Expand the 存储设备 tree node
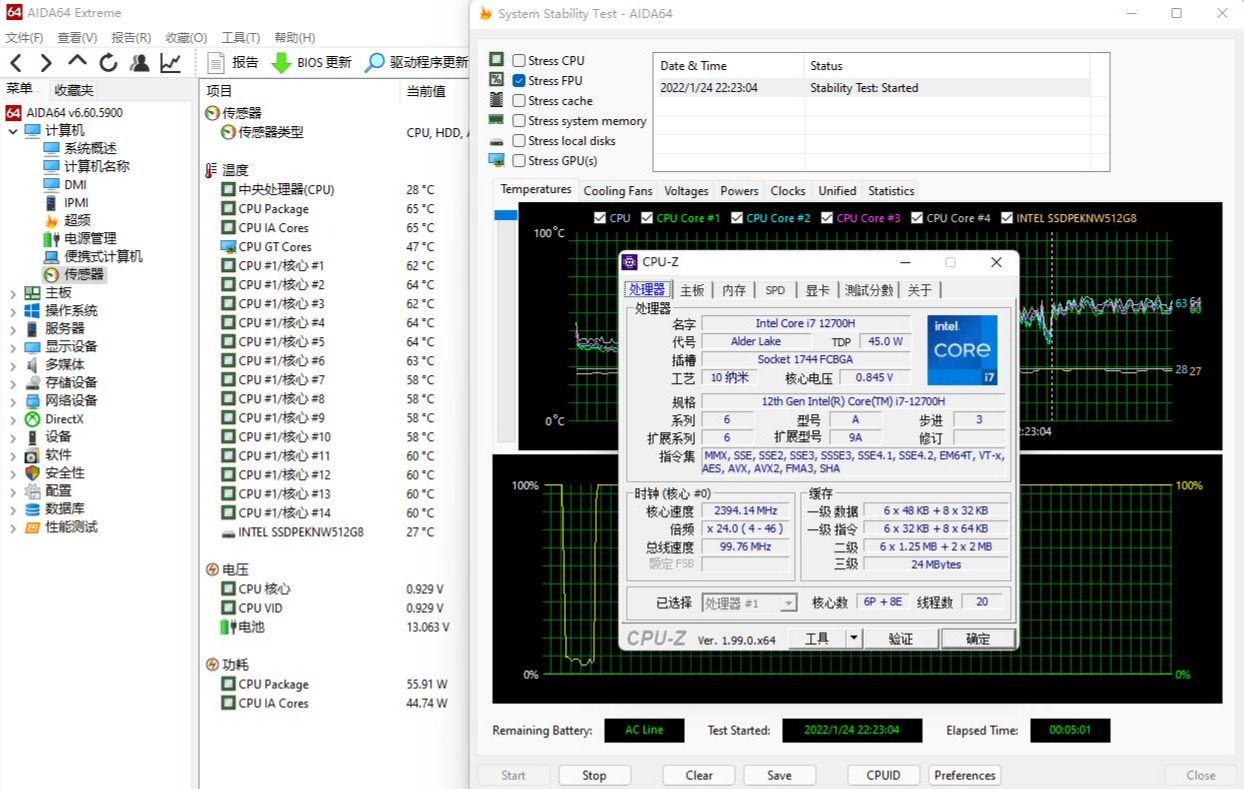 pos(13,383)
